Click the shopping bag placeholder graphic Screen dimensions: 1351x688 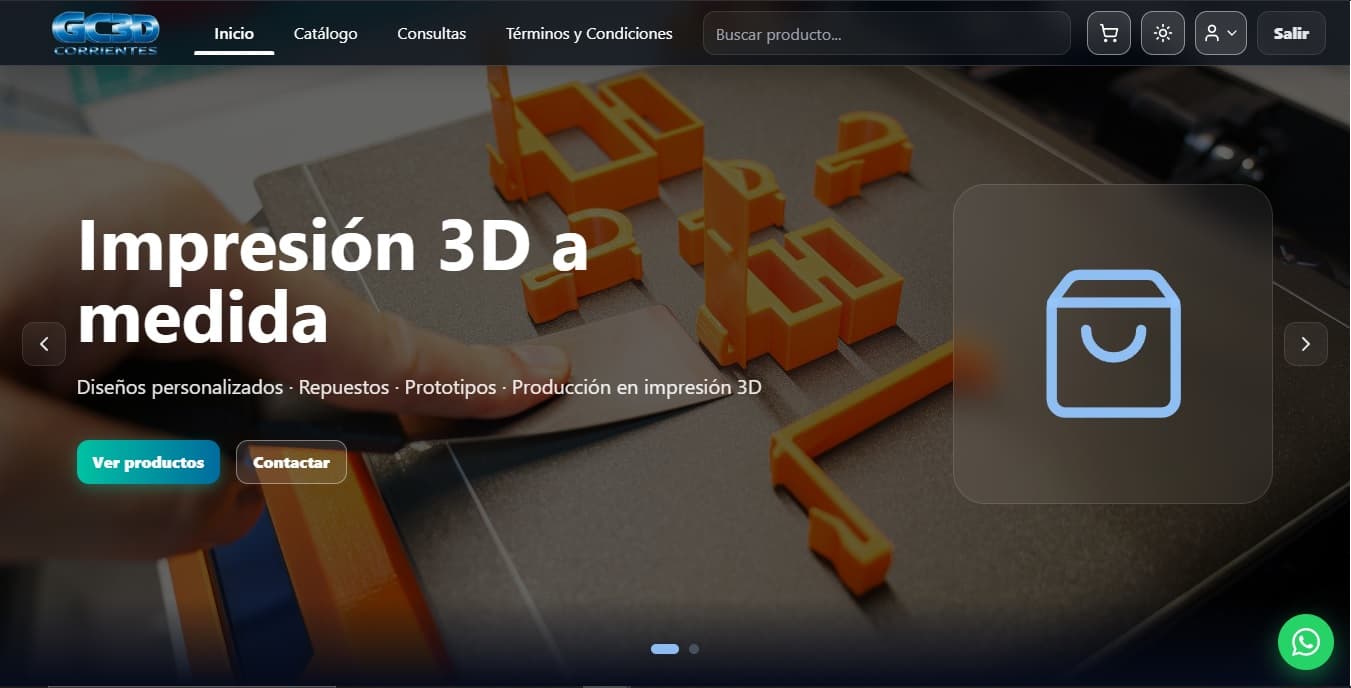tap(1113, 343)
